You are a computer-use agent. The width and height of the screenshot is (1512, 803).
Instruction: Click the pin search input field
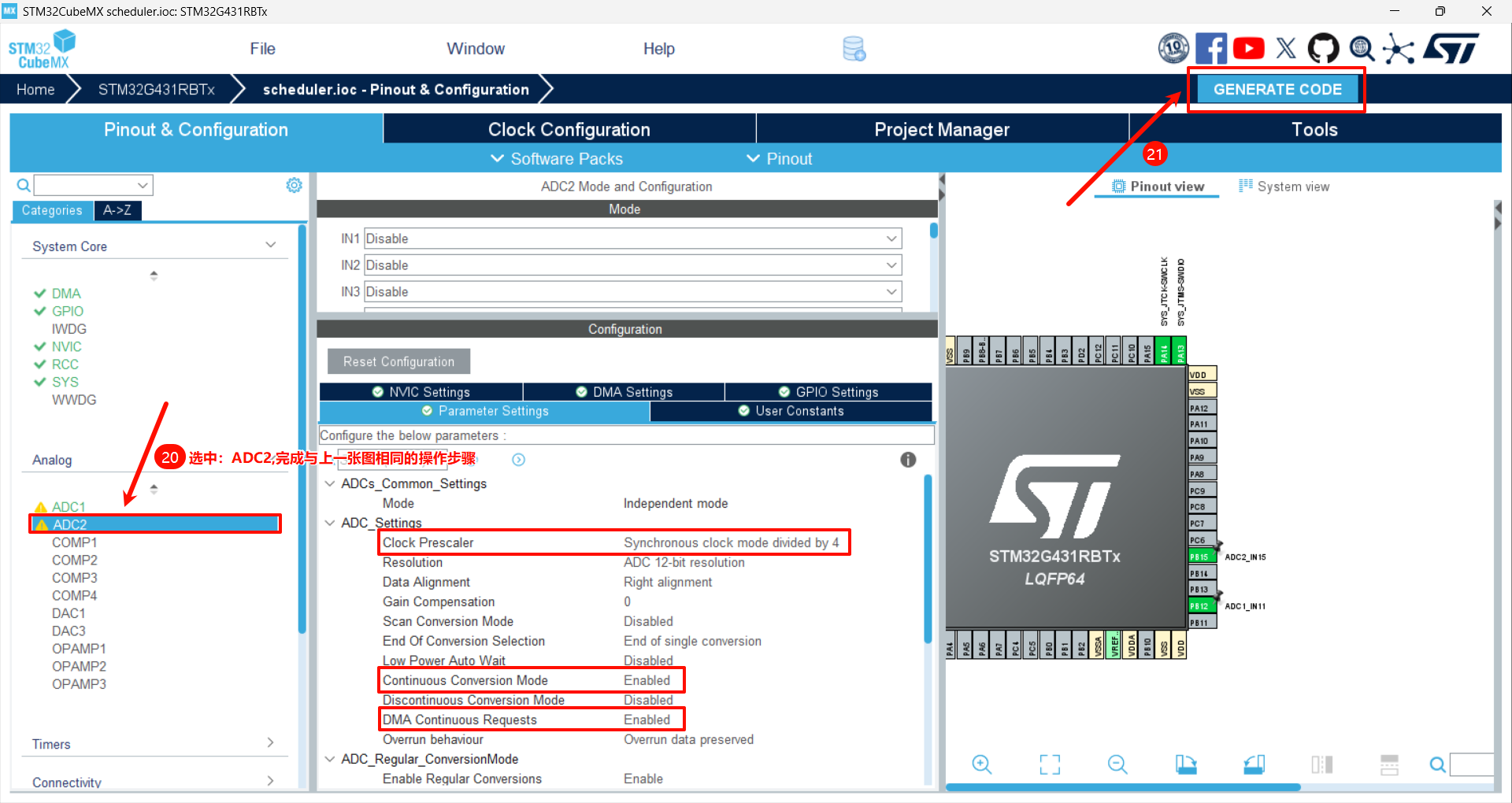(1471, 764)
